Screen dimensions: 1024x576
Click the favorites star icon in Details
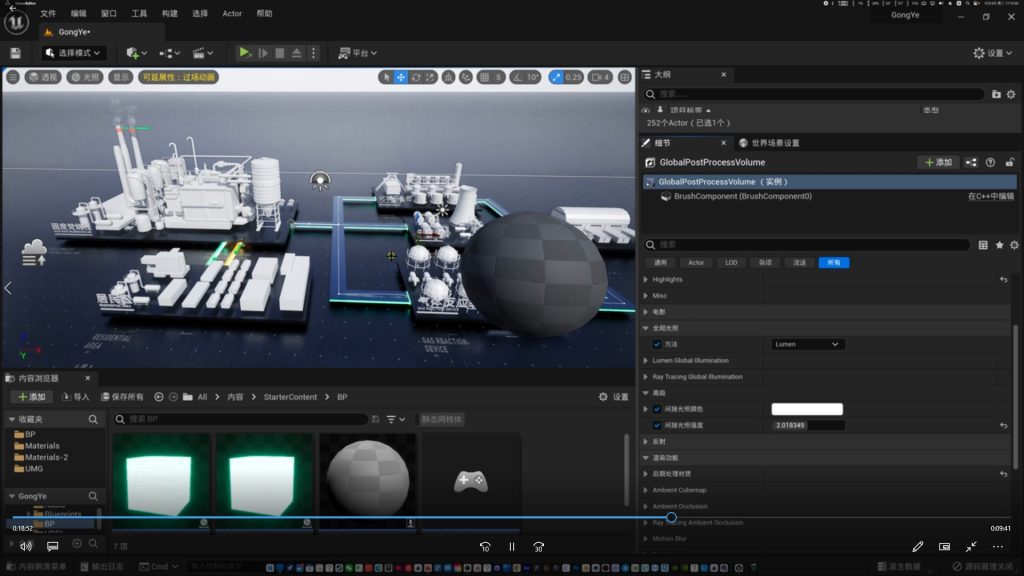click(999, 245)
